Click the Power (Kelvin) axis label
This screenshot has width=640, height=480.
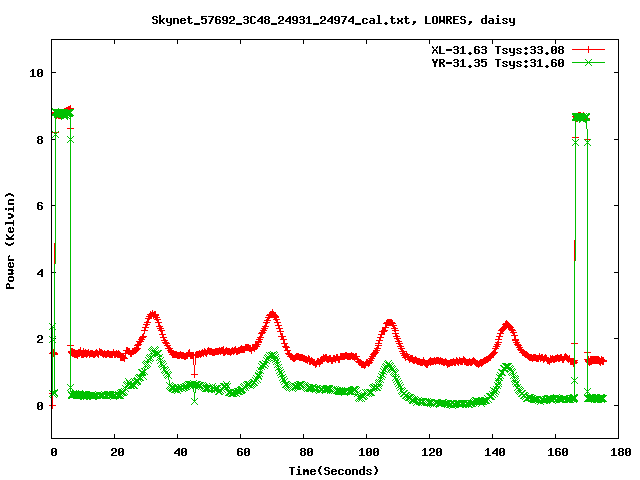click(x=10, y=241)
